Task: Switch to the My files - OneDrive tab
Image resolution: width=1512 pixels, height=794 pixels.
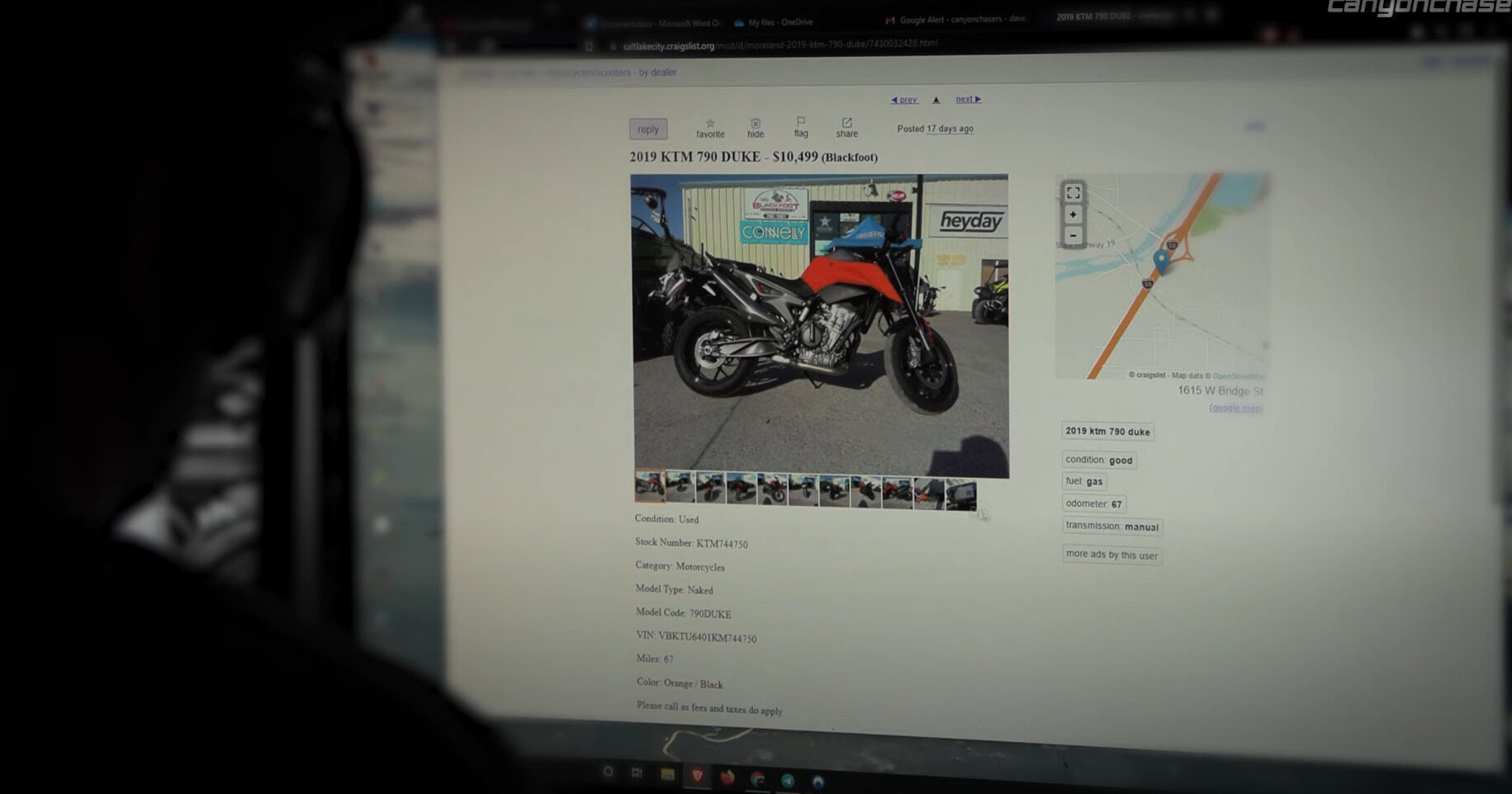Action: [774, 22]
